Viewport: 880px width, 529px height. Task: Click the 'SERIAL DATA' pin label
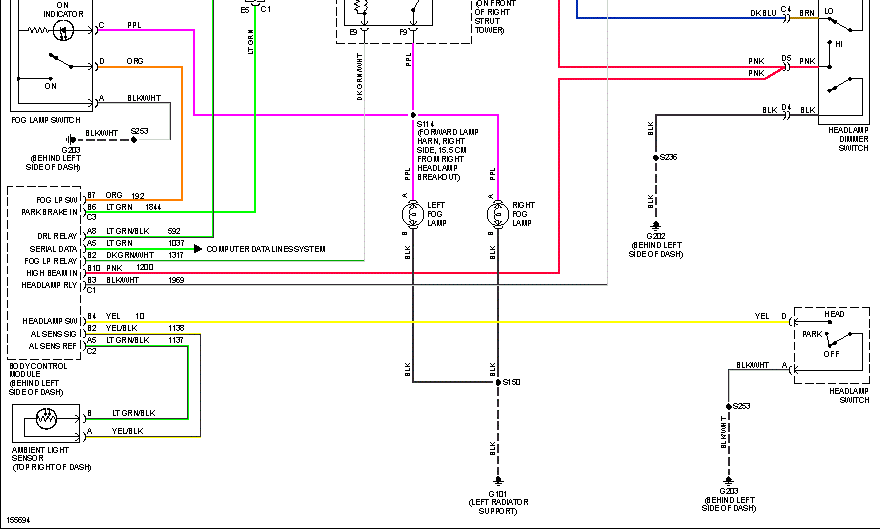(x=53, y=249)
